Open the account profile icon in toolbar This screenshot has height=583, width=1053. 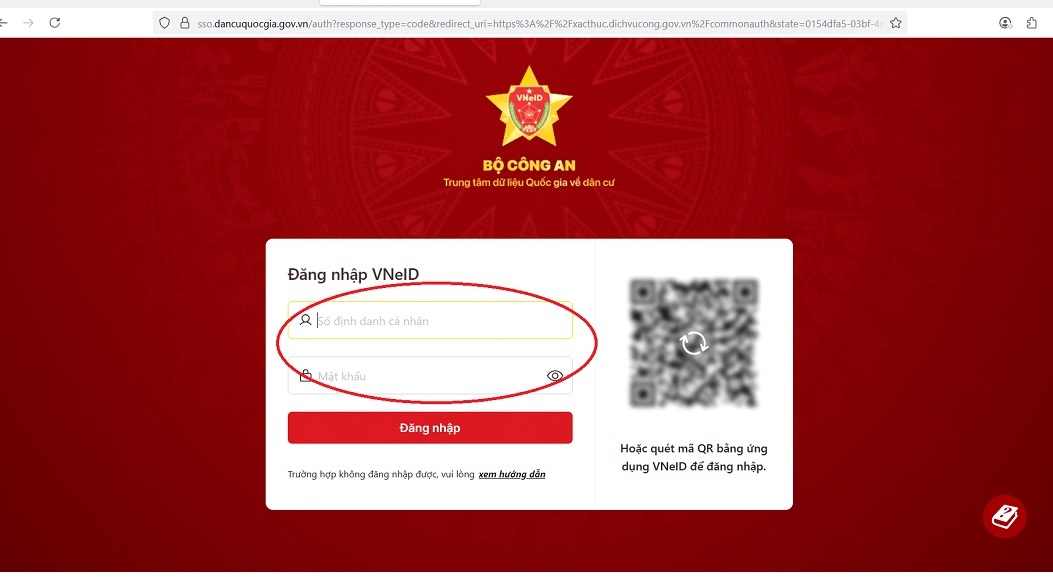pos(1005,23)
